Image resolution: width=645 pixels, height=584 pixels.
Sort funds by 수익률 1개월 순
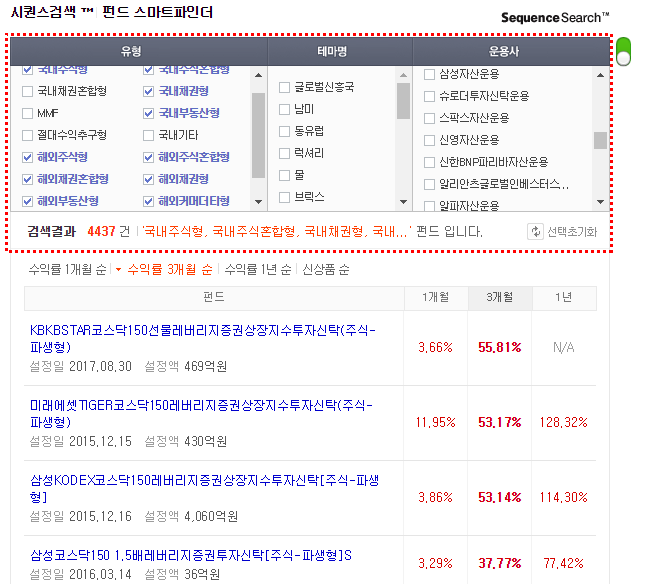67,270
